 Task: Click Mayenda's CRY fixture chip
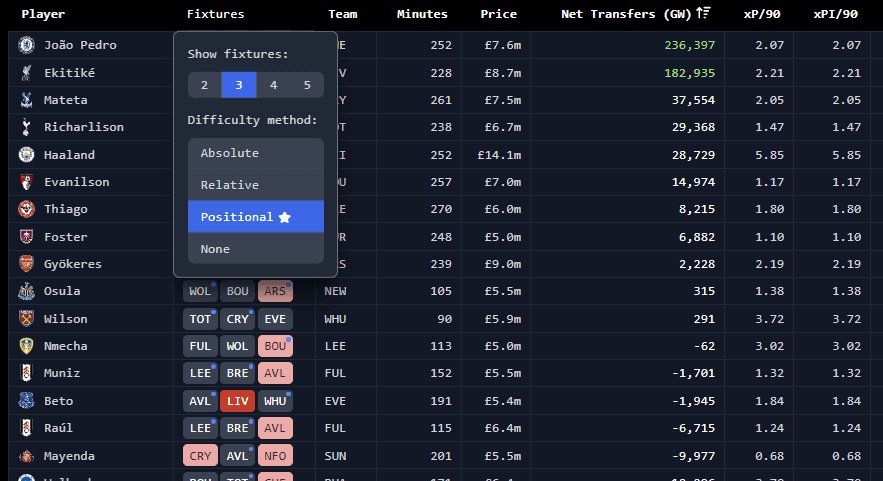200,456
